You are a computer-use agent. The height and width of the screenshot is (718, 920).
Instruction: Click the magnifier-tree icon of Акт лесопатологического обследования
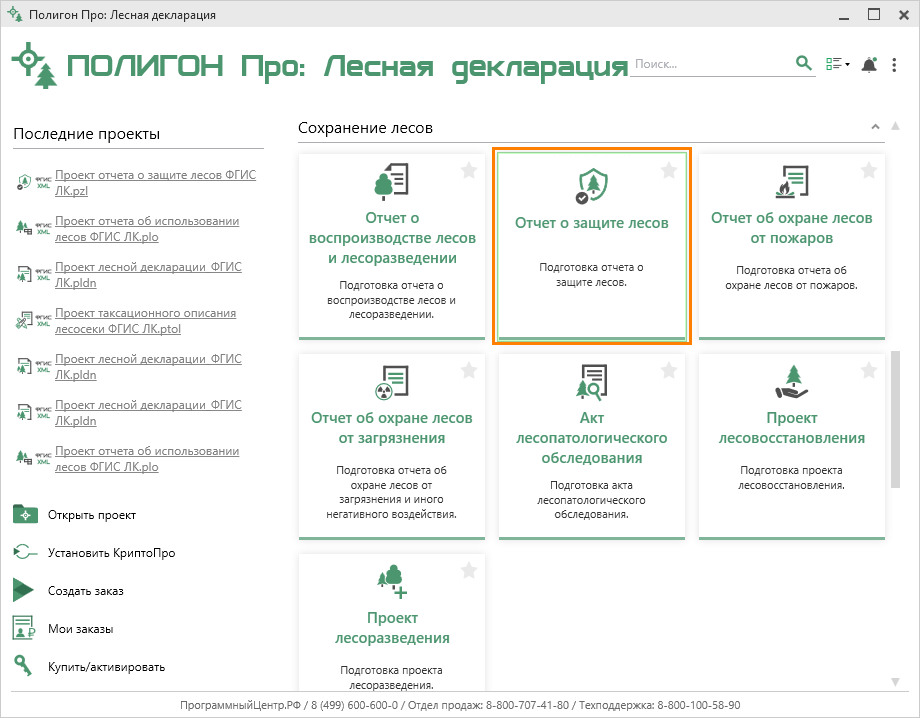pyautogui.click(x=591, y=382)
